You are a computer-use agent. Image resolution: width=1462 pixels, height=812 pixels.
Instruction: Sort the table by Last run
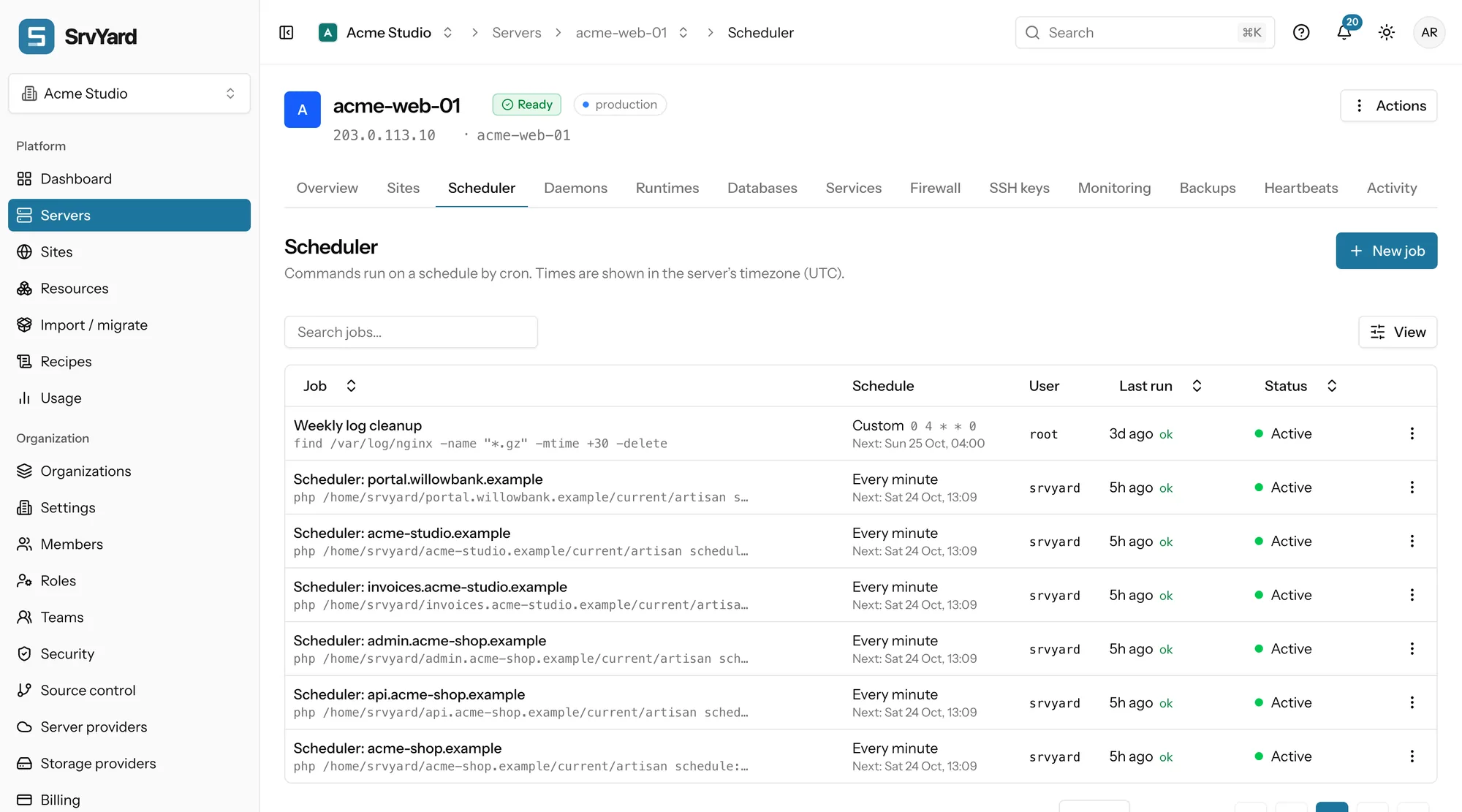pos(1160,386)
